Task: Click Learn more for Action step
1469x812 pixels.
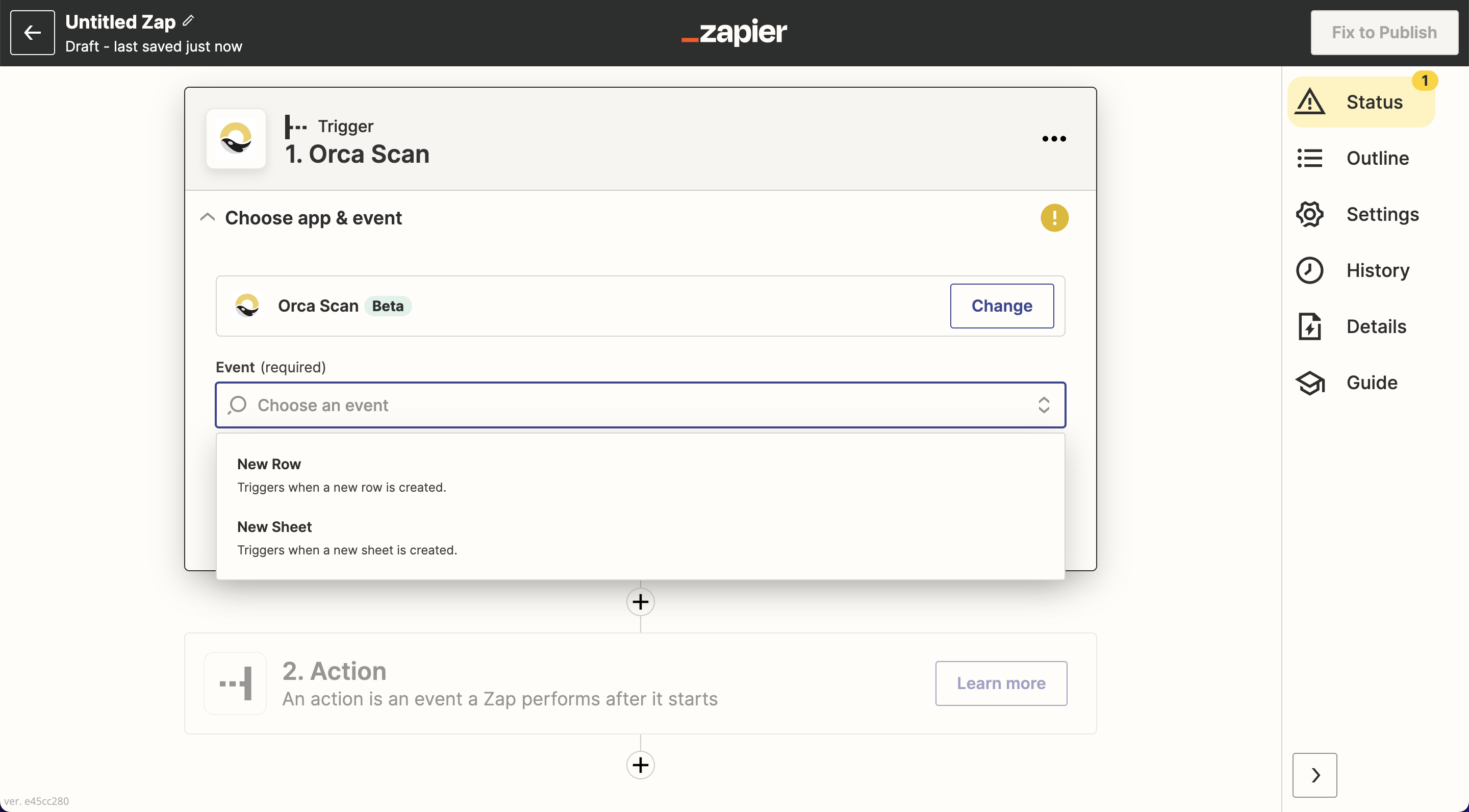Action: 1001,683
